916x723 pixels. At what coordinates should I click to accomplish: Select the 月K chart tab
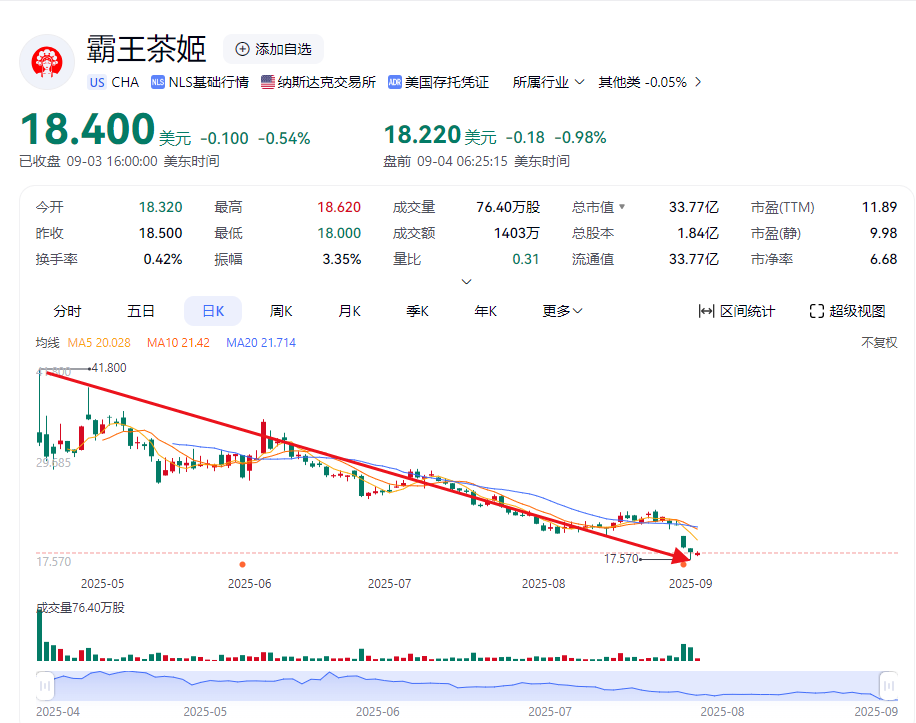pos(349,311)
